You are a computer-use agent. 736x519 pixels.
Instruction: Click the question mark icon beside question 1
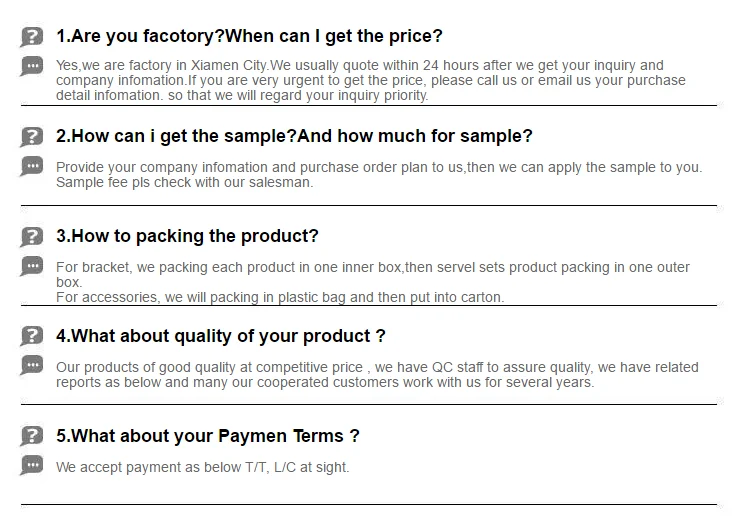(32, 37)
